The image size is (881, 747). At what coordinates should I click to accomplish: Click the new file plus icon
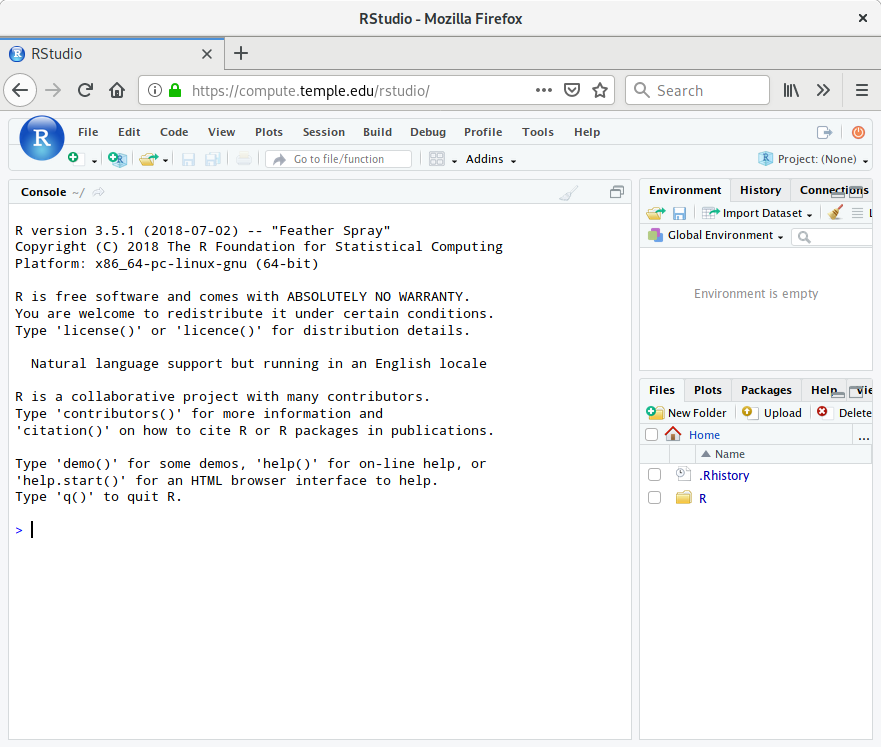pos(75,159)
